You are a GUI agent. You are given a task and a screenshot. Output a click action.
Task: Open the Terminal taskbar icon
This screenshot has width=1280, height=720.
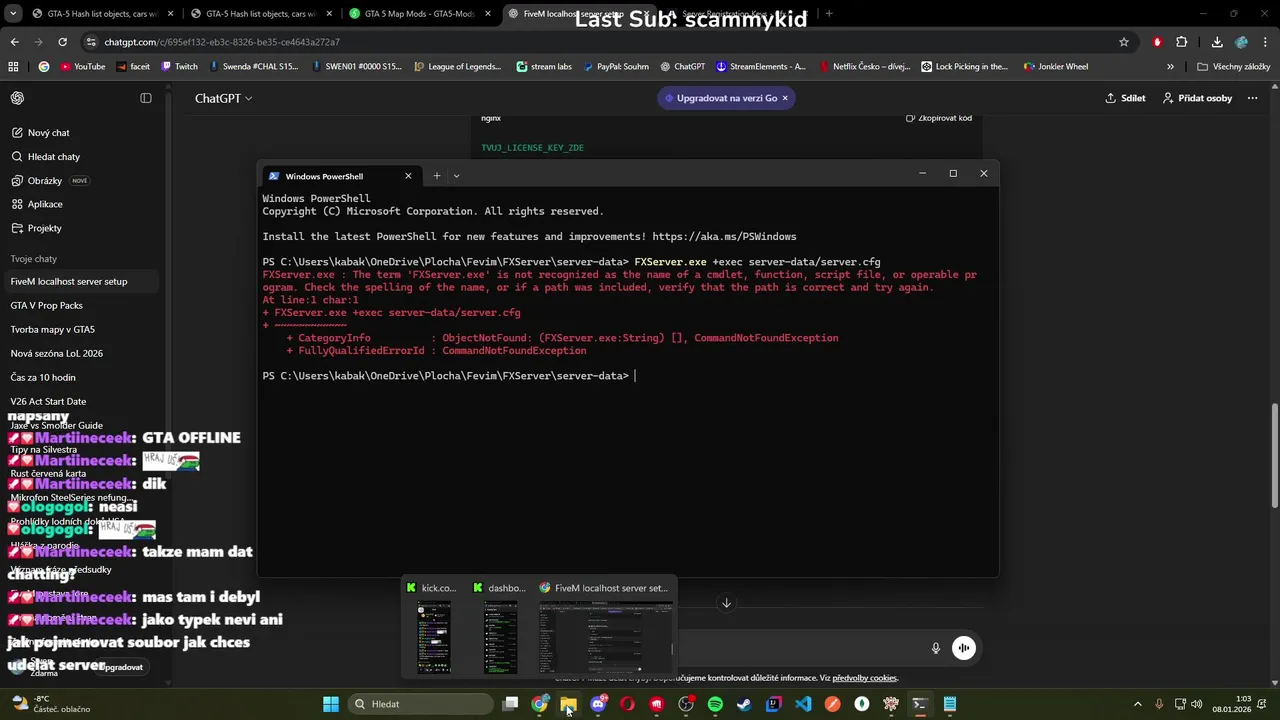pyautogui.click(x=920, y=704)
